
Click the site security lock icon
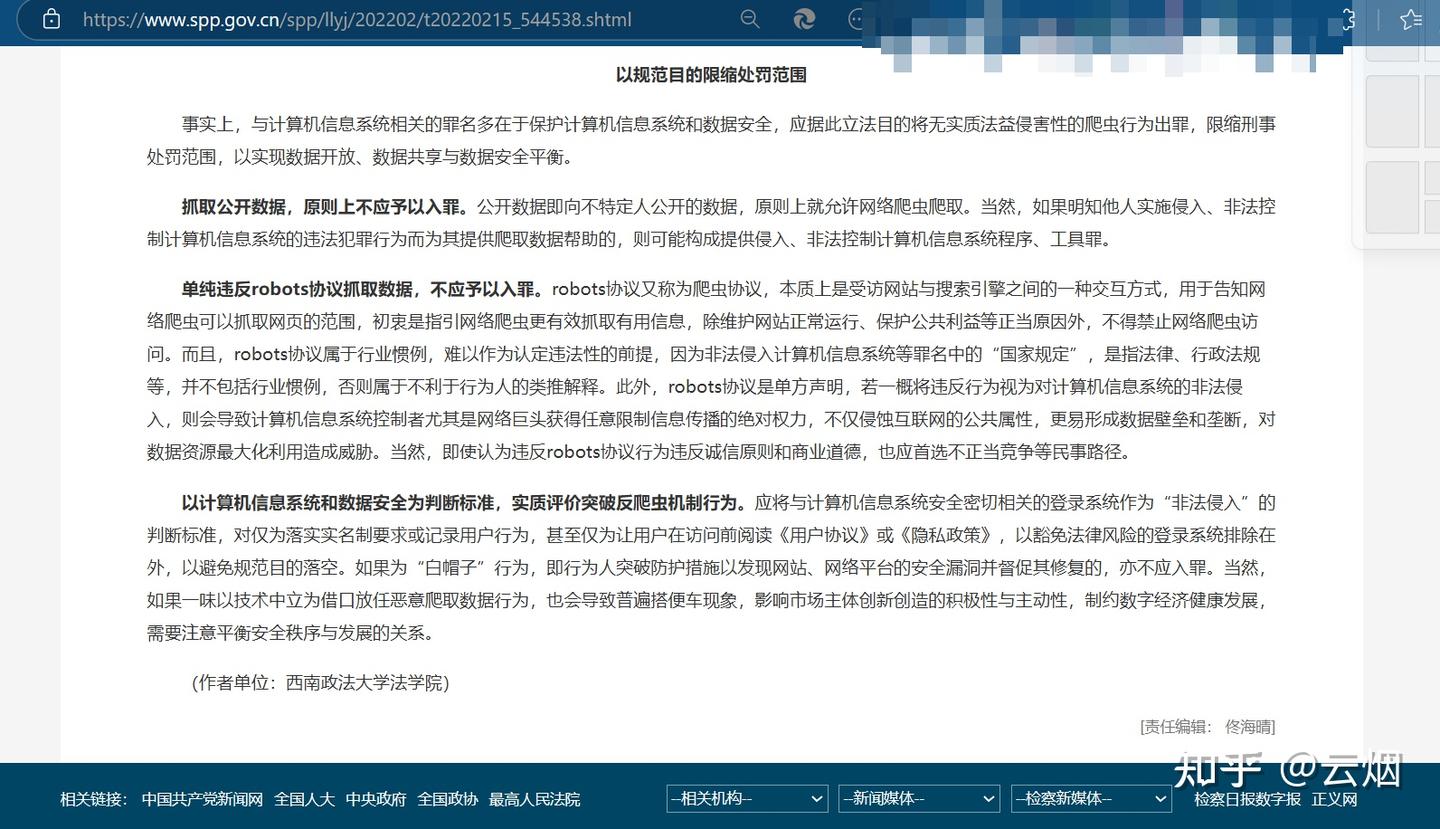coord(52,19)
